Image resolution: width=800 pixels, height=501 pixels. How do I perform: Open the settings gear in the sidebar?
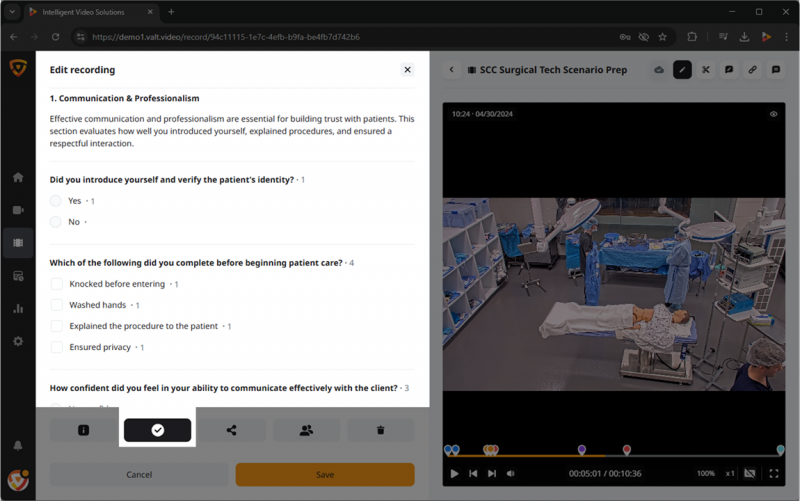pyautogui.click(x=18, y=341)
